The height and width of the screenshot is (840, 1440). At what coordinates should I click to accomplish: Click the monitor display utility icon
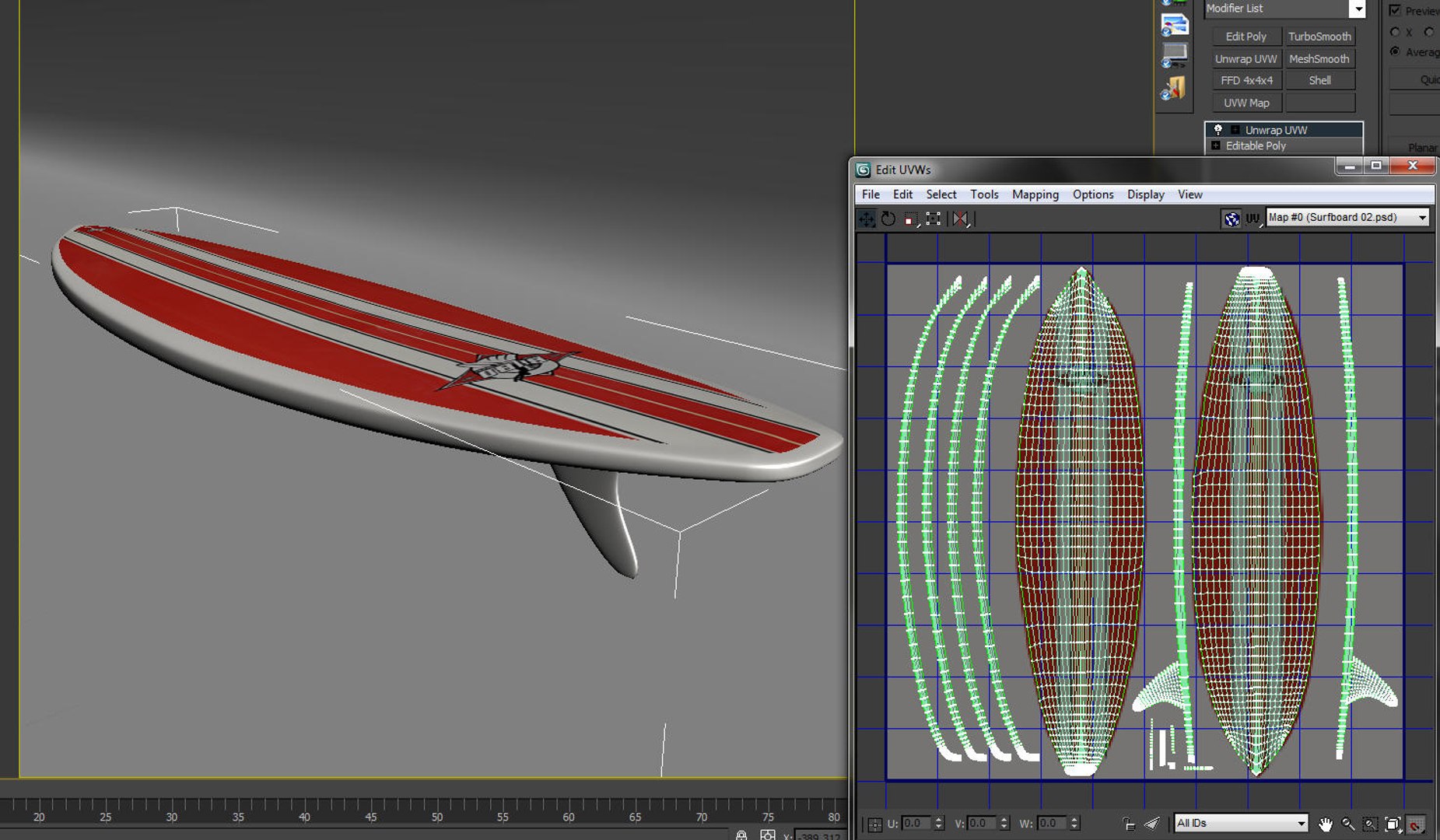[x=1174, y=55]
